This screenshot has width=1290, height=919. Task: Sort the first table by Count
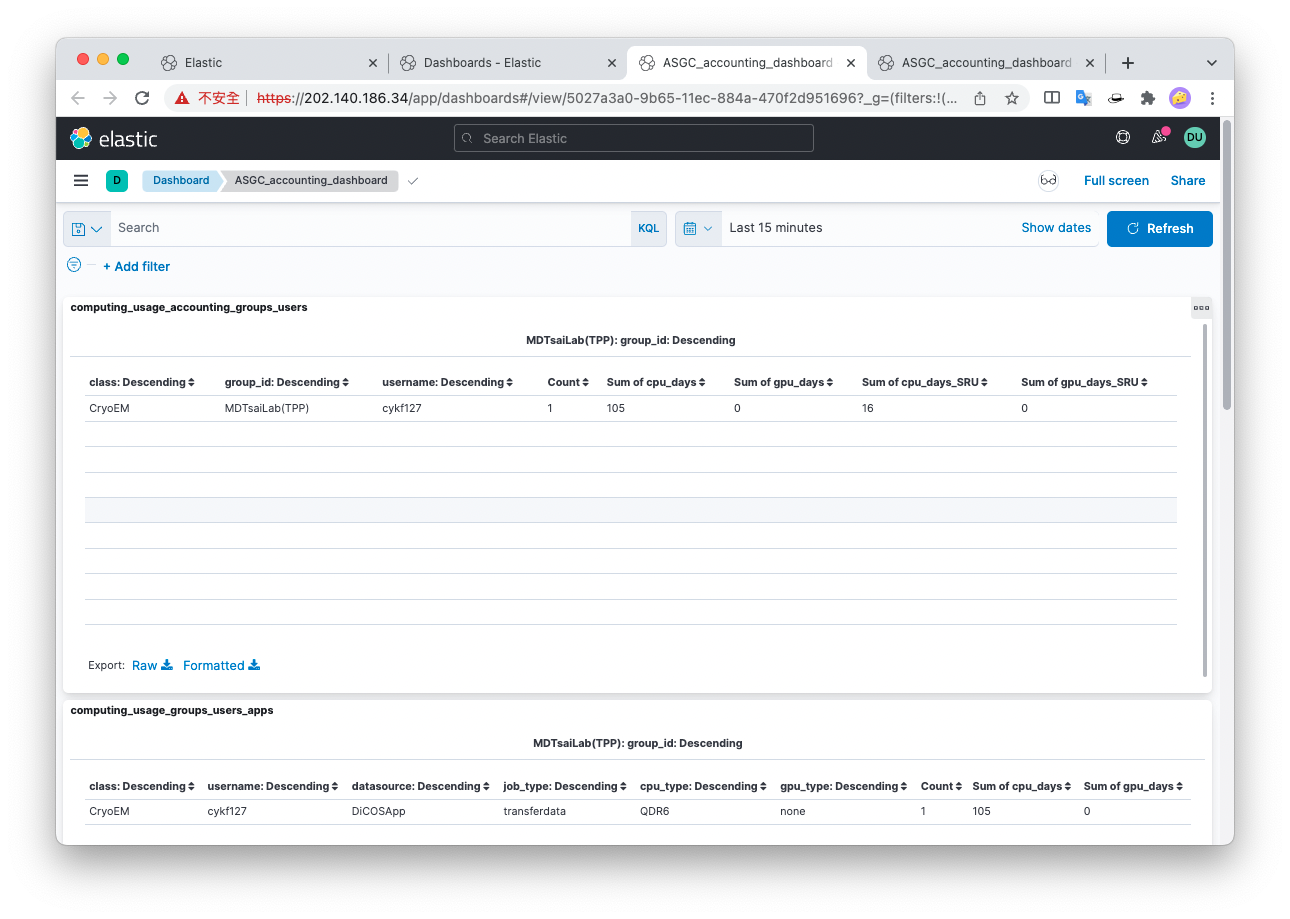click(x=568, y=382)
